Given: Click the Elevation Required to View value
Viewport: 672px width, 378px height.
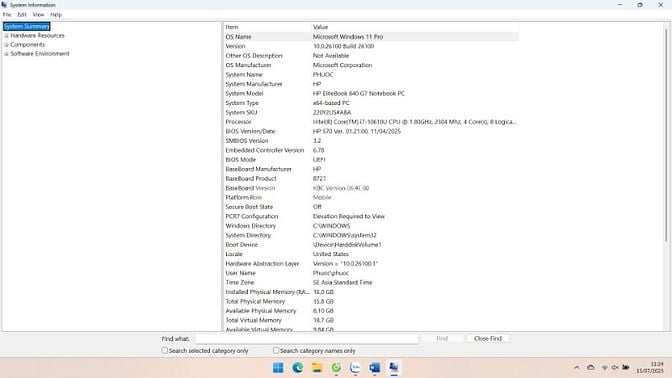Looking at the screenshot, I should [349, 216].
